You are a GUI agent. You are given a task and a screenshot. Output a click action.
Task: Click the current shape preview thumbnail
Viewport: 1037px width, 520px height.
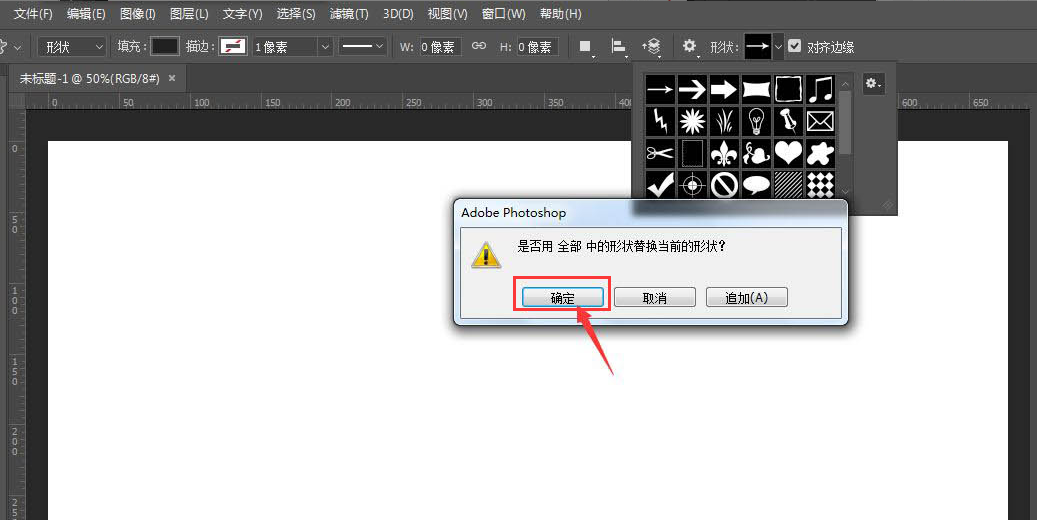(x=758, y=46)
